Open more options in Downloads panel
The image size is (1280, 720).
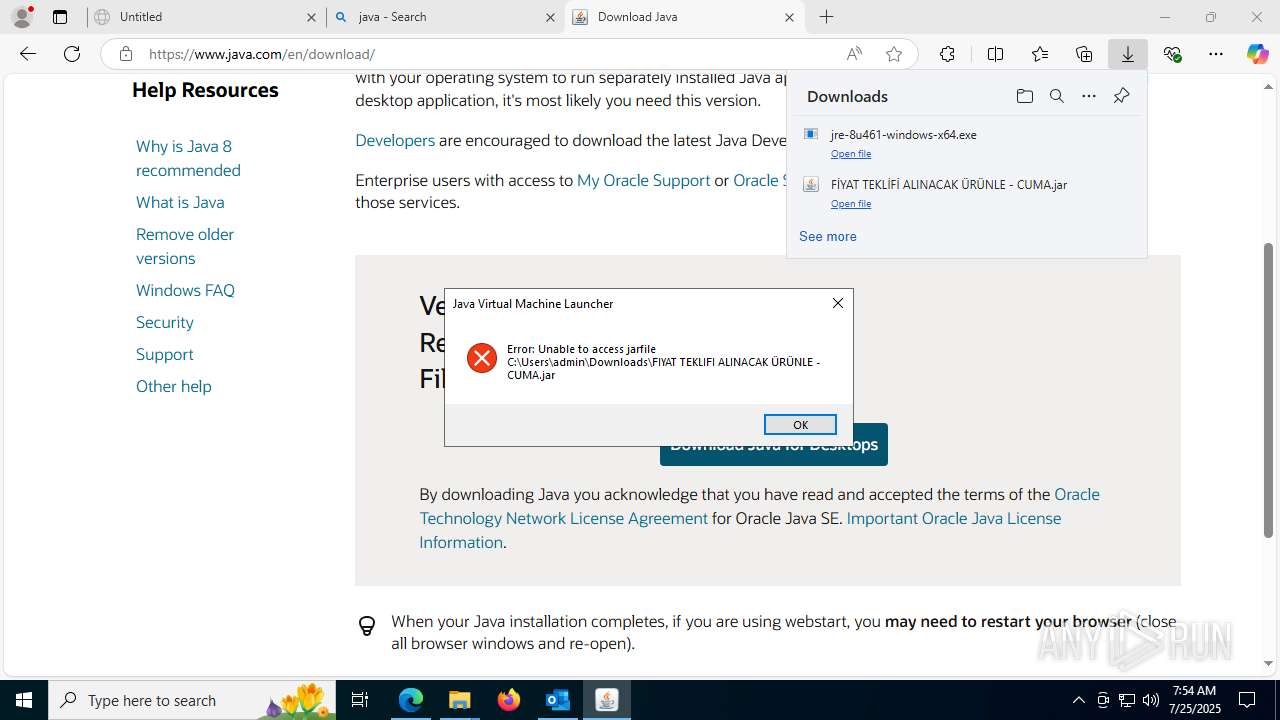[x=1089, y=96]
